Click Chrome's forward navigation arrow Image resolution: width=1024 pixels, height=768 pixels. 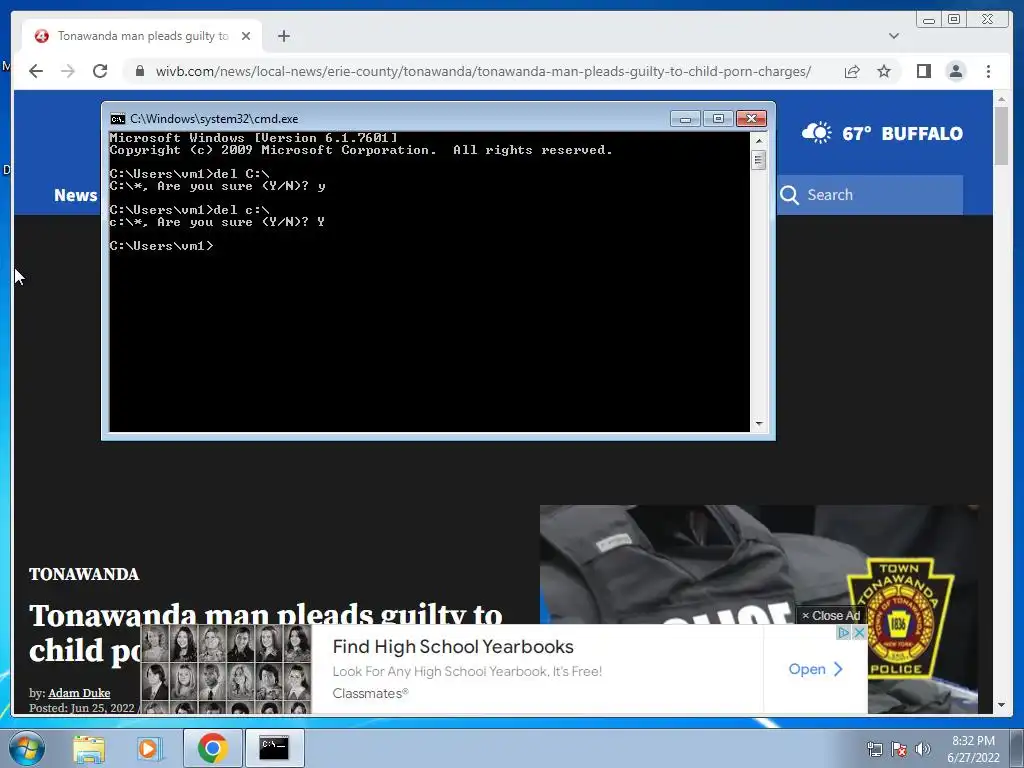68,71
